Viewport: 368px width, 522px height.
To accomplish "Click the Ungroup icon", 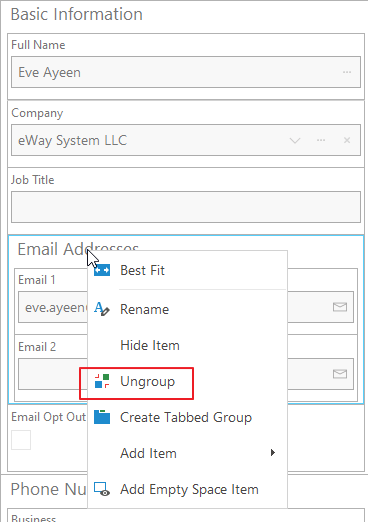I will 102,381.
